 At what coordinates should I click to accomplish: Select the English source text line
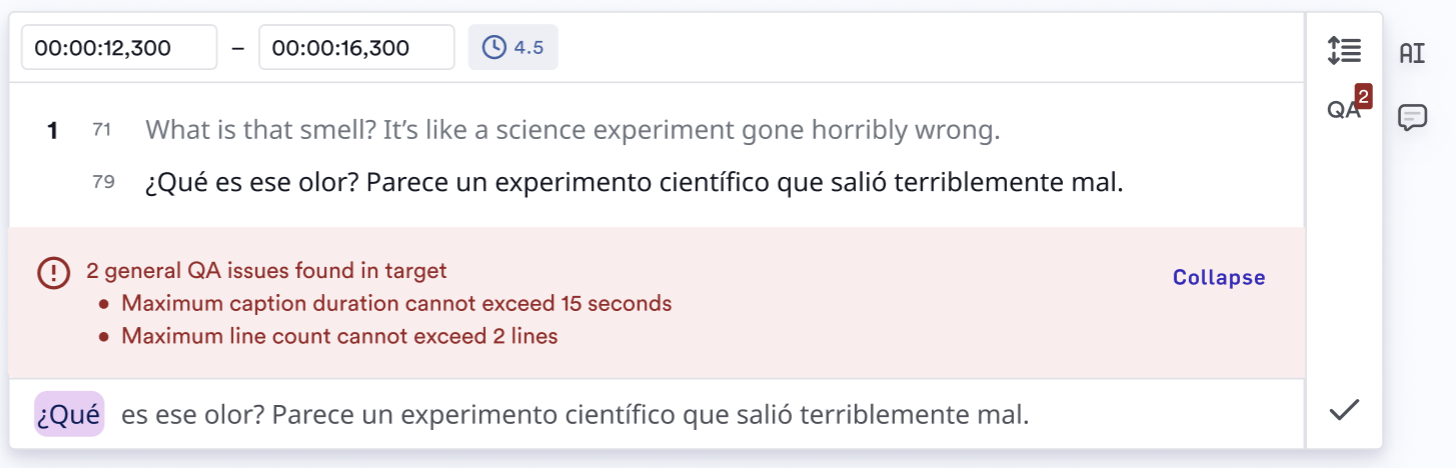pos(572,130)
